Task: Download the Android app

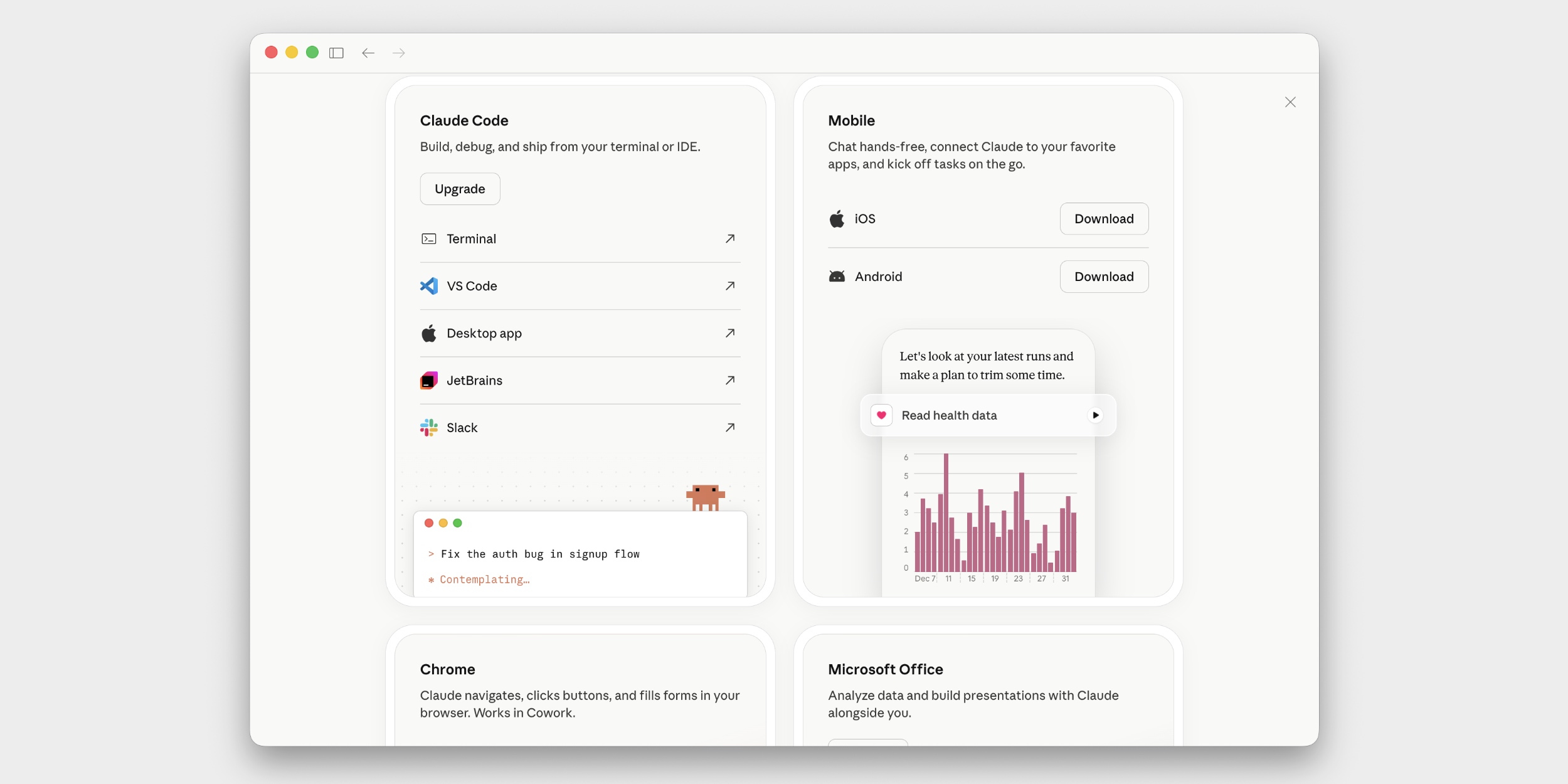Action: click(1104, 277)
